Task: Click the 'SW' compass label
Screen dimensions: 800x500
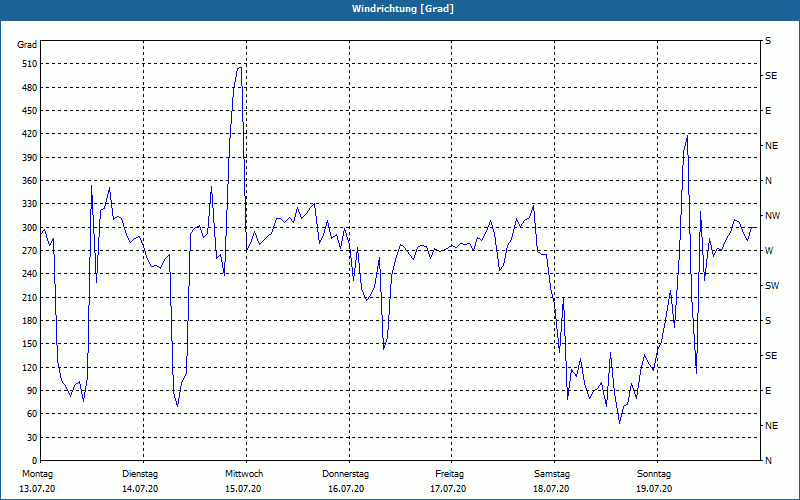Action: pos(772,286)
